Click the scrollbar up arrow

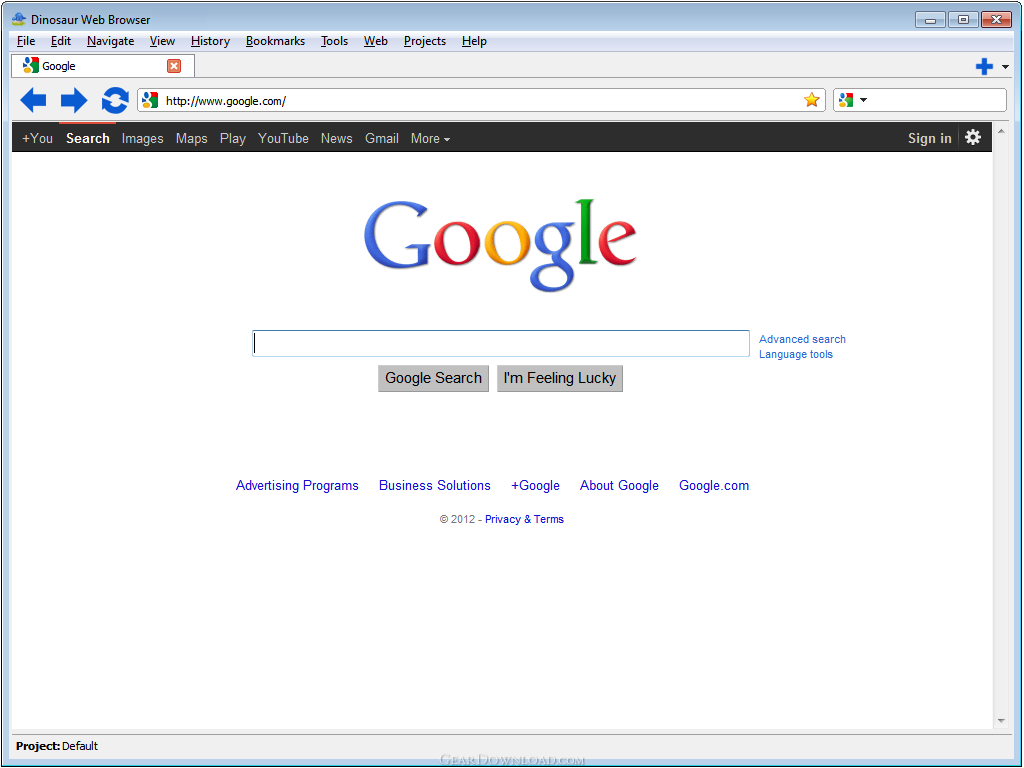pyautogui.click(x=1000, y=131)
